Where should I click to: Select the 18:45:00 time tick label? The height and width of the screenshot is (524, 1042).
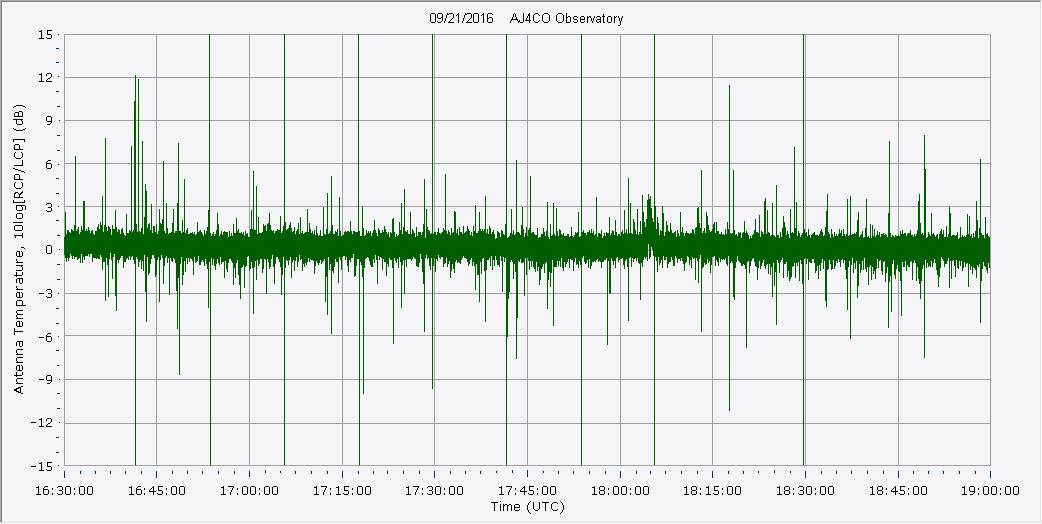898,491
